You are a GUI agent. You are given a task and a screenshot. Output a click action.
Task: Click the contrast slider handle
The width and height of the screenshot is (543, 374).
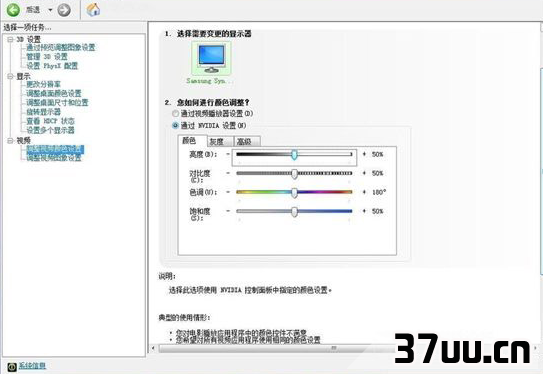tap(294, 174)
